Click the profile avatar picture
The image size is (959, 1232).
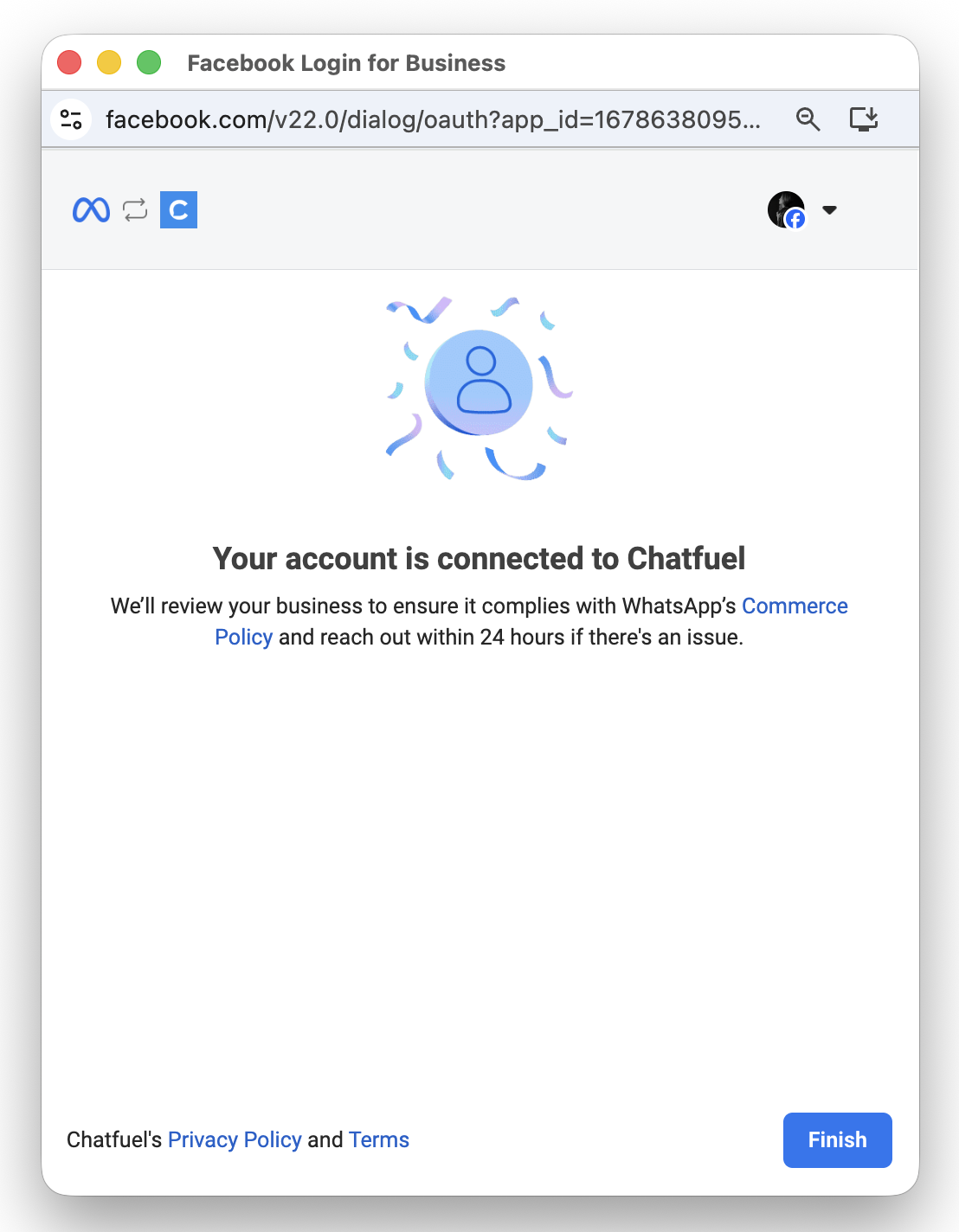point(786,209)
